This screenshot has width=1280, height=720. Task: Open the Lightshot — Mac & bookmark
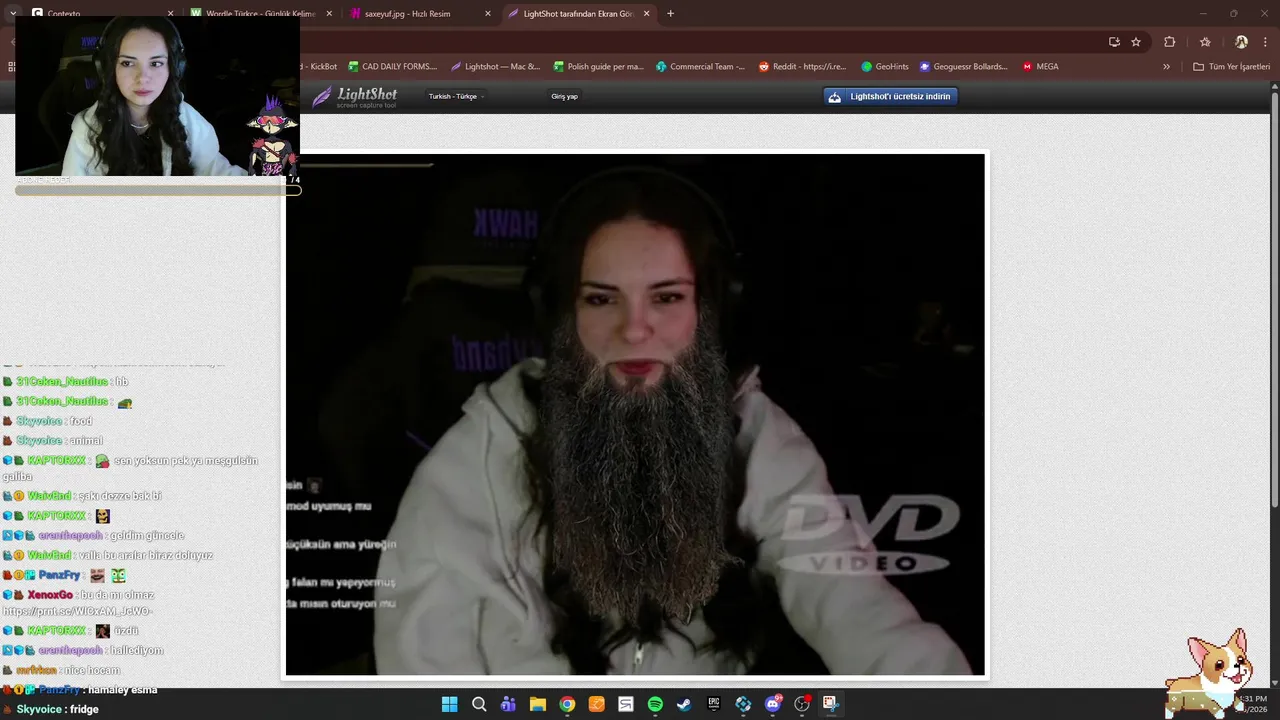click(x=495, y=67)
